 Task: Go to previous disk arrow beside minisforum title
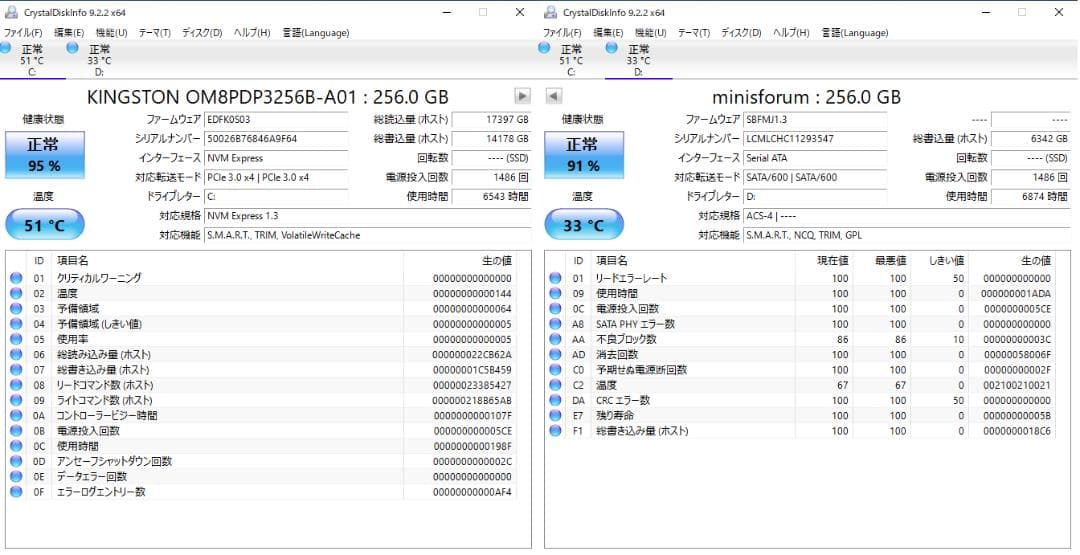pyautogui.click(x=553, y=96)
